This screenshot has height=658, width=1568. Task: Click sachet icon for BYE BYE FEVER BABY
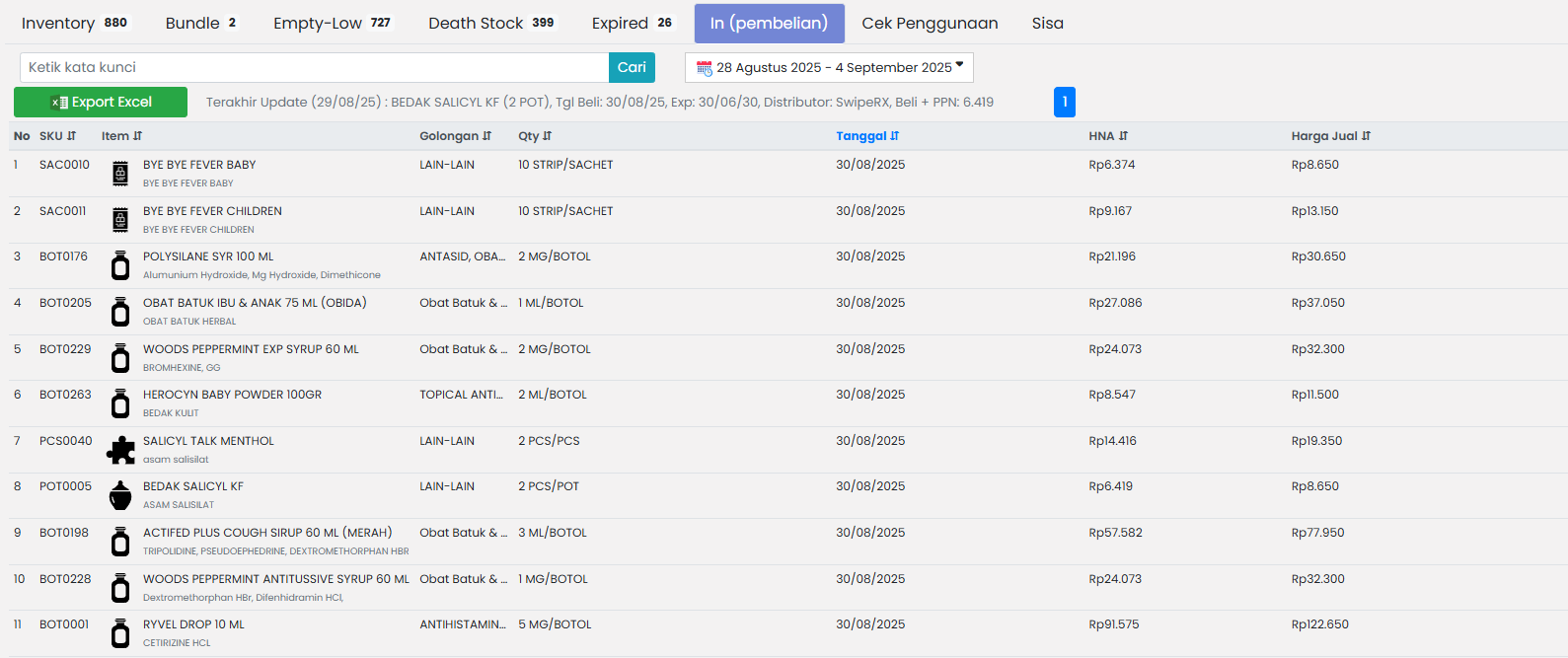[x=120, y=174]
